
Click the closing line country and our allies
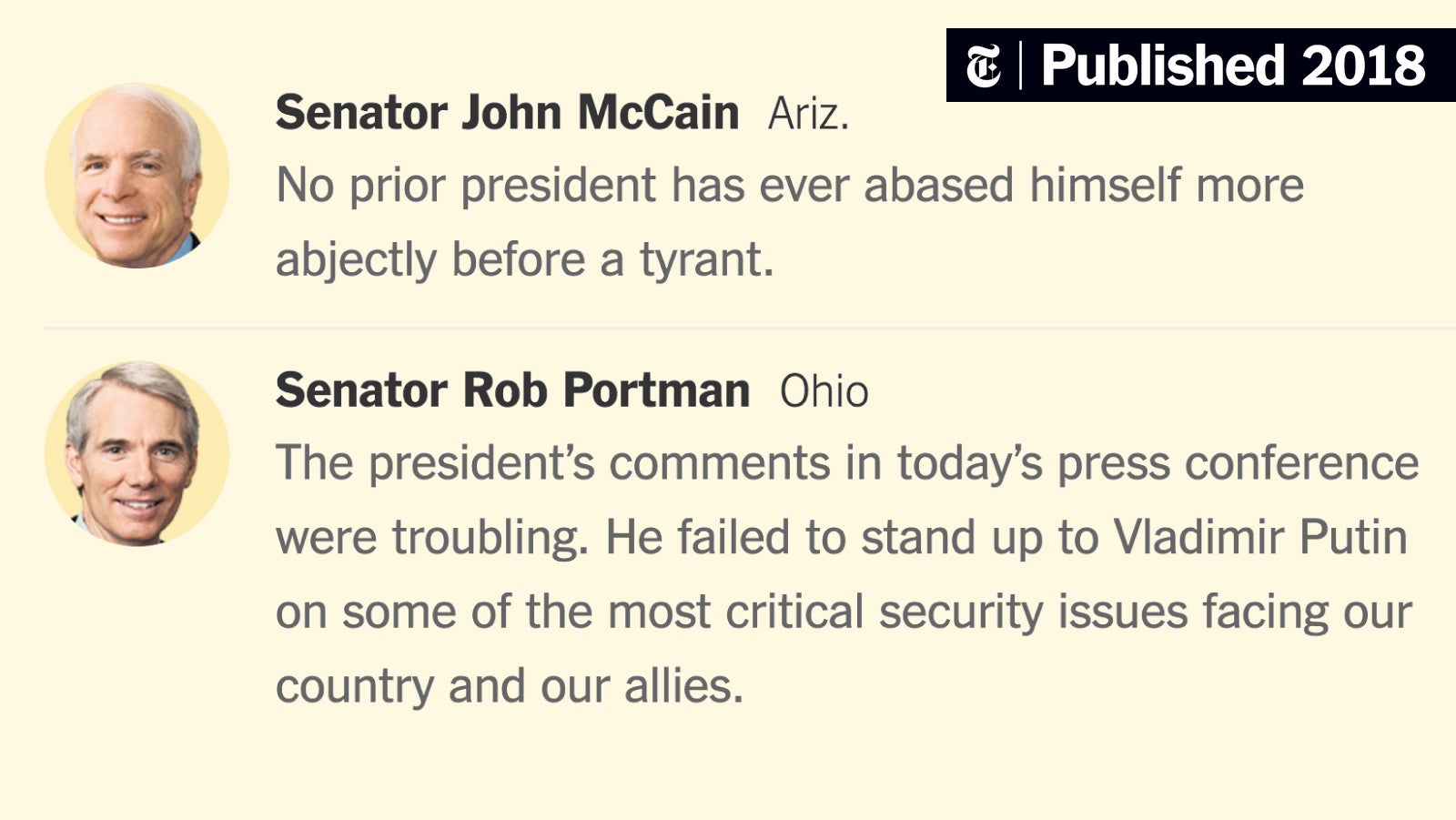pyautogui.click(x=510, y=686)
